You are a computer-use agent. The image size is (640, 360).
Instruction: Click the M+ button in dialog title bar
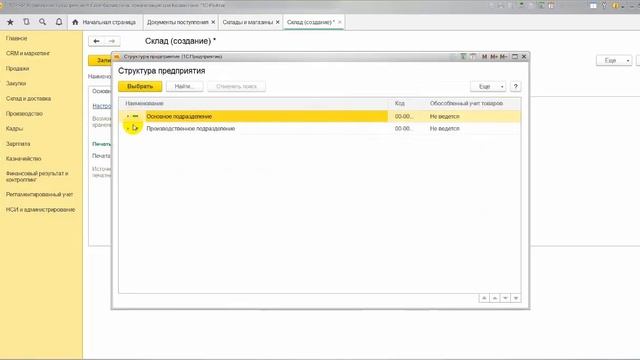click(x=494, y=57)
